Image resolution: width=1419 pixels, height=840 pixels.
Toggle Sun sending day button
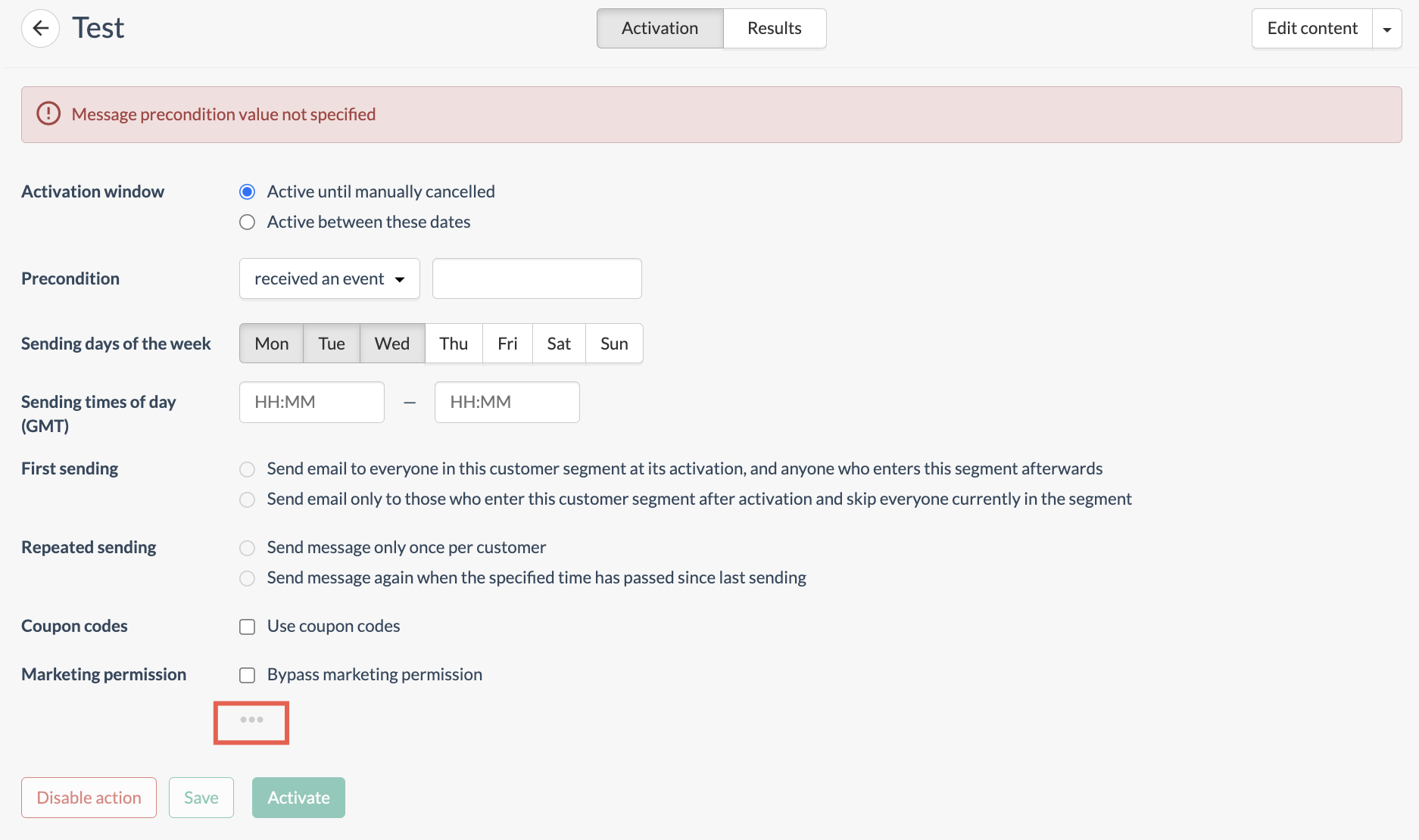tap(614, 344)
